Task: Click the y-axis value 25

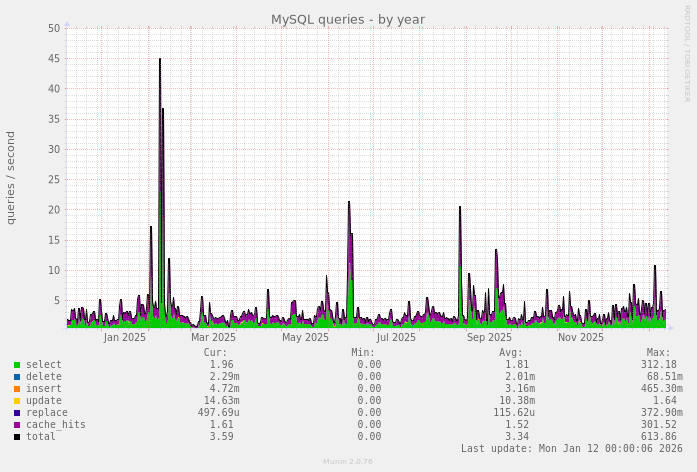Action: tap(54, 180)
